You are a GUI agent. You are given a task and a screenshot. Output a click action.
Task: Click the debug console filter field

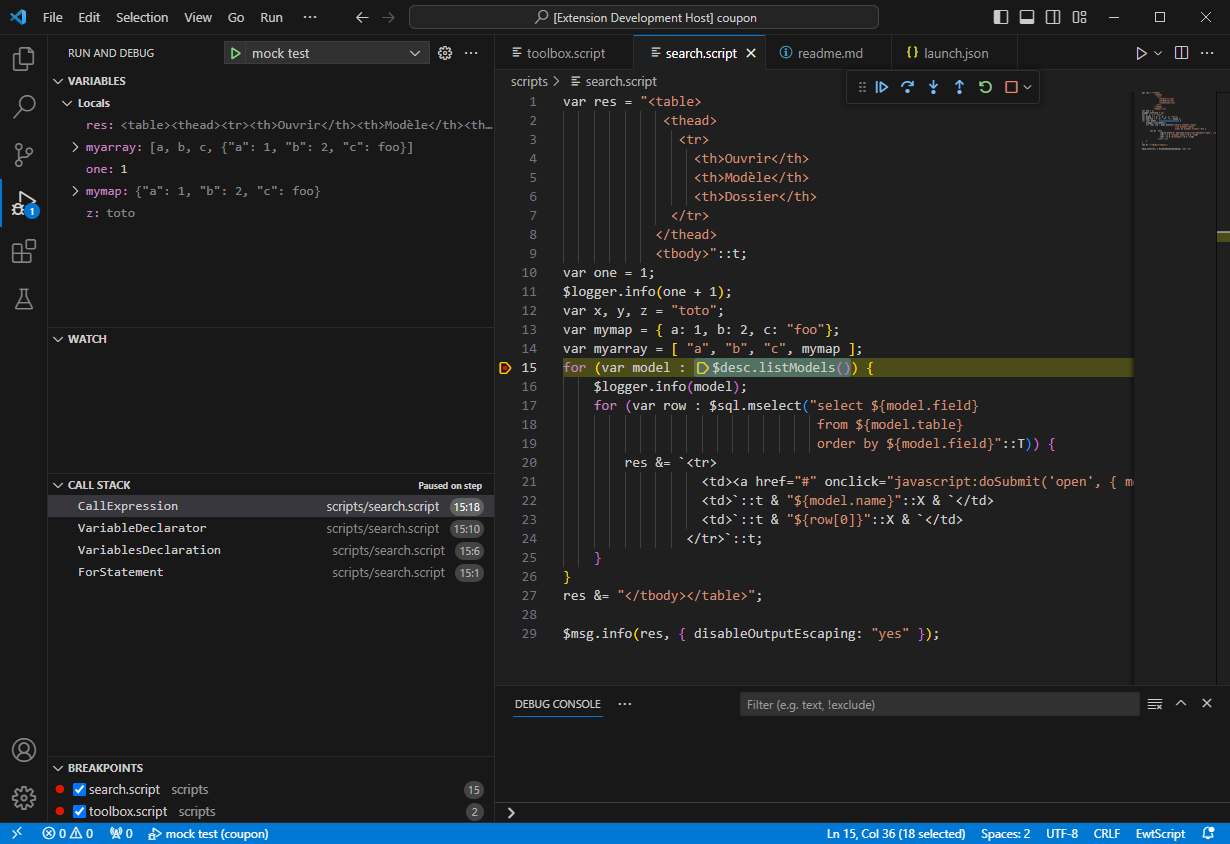939,704
